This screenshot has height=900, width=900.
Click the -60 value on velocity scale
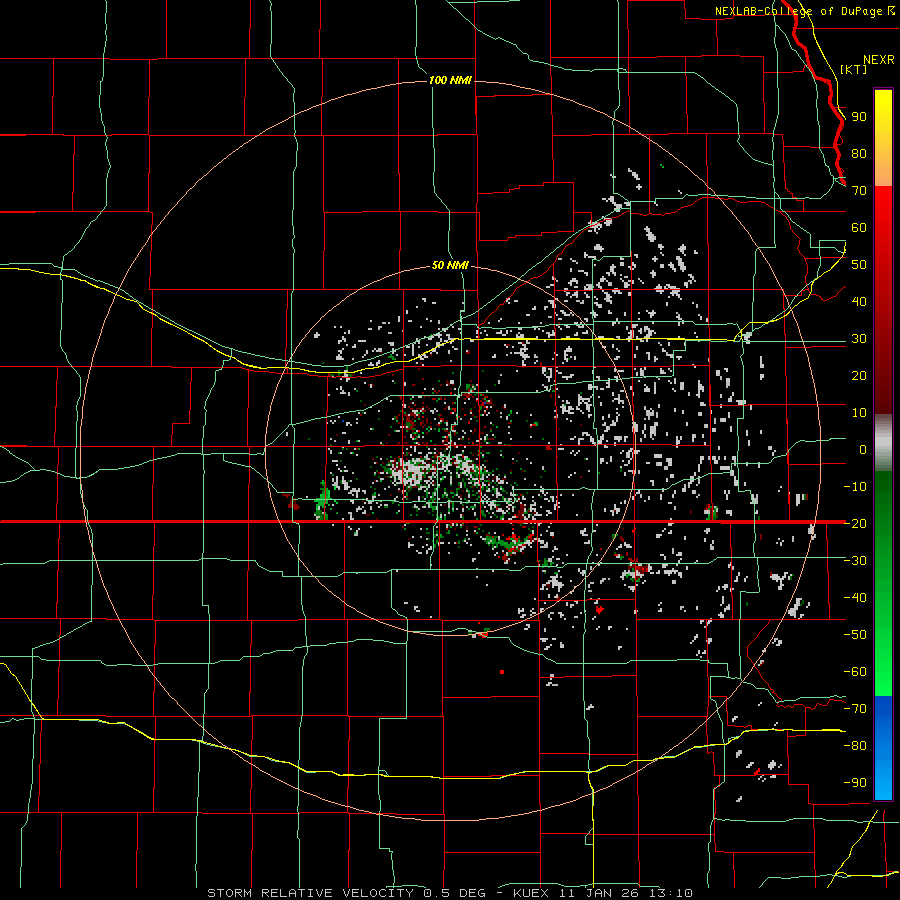[x=855, y=672]
